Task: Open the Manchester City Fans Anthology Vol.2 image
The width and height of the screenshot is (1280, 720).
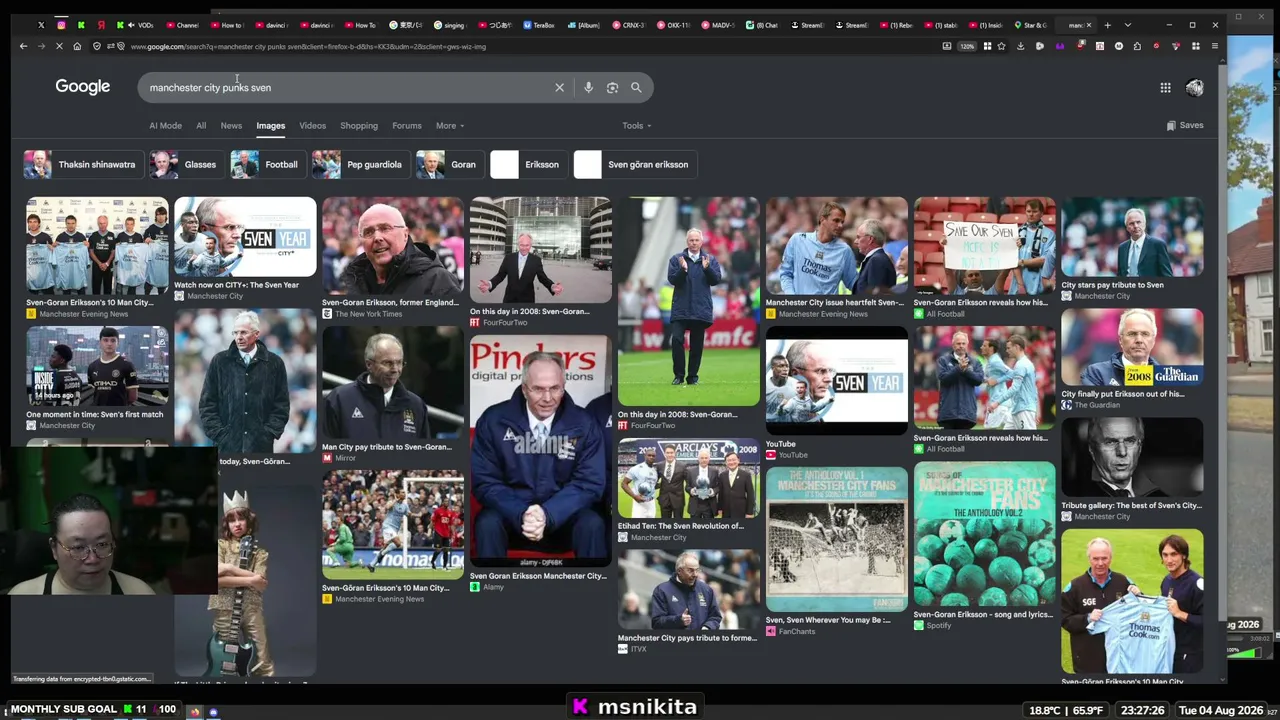Action: click(x=985, y=534)
